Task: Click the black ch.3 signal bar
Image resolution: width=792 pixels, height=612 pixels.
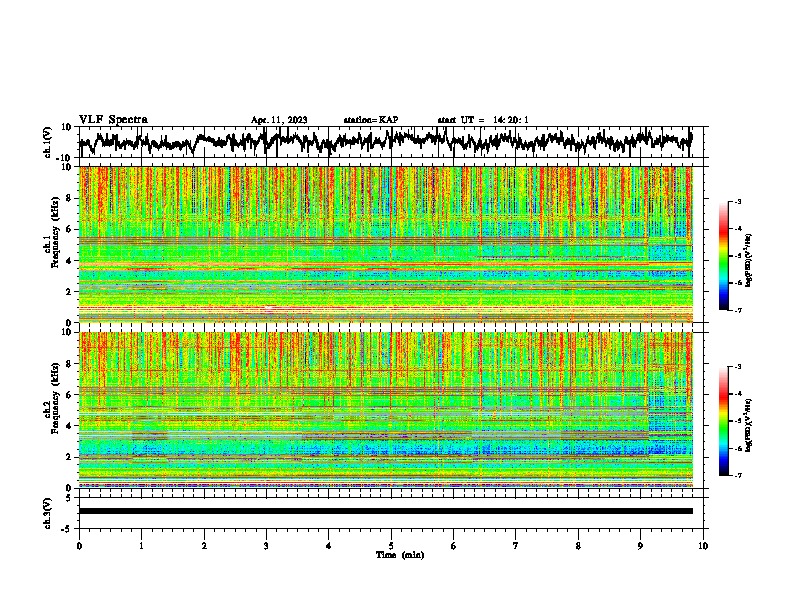Action: pos(386,511)
